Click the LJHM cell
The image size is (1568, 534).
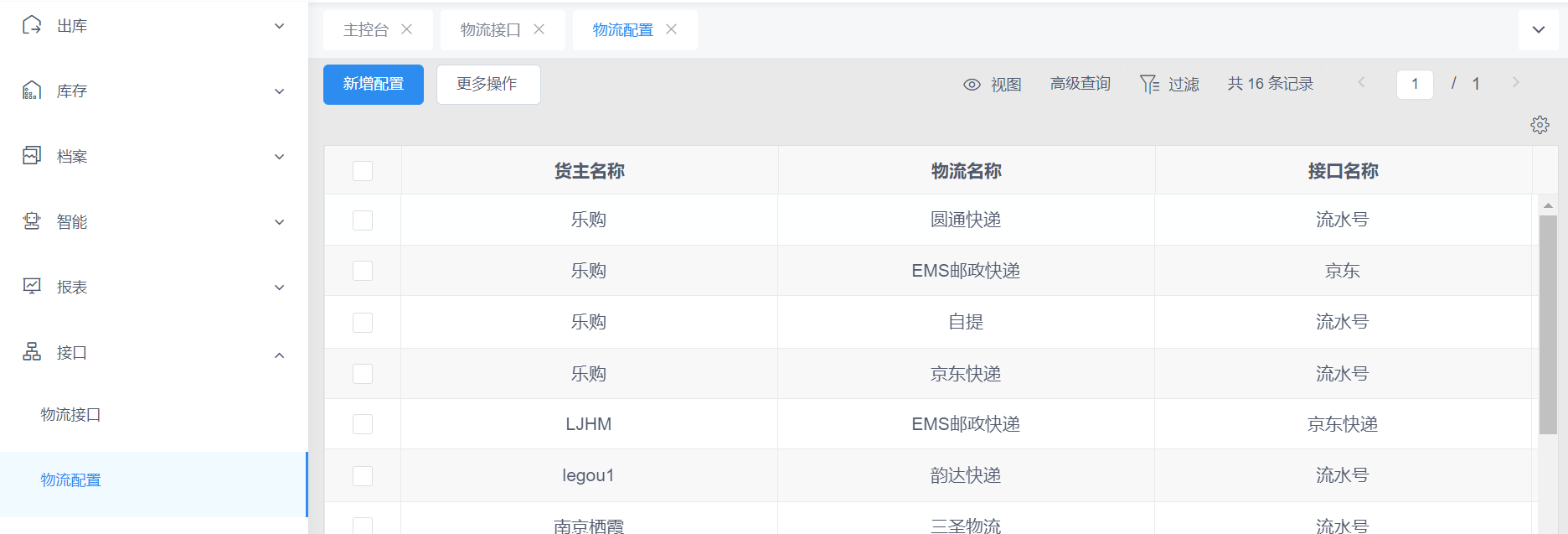click(x=589, y=424)
